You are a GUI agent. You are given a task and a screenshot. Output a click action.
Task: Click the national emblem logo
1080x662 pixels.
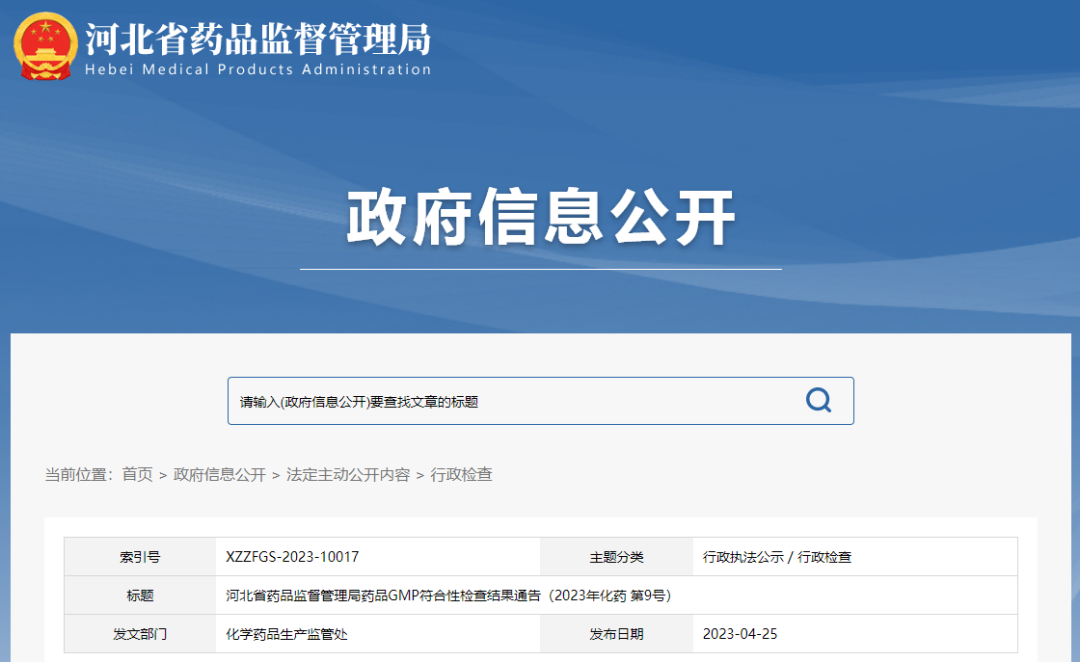(x=45, y=47)
